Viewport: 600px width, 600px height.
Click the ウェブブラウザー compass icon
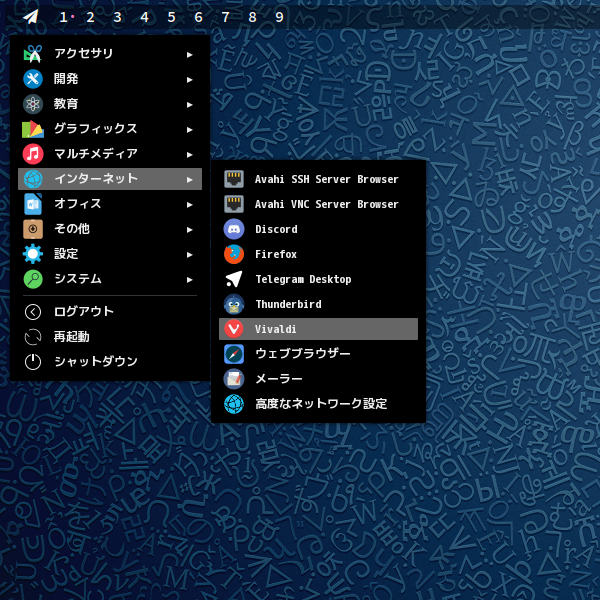pyautogui.click(x=234, y=354)
